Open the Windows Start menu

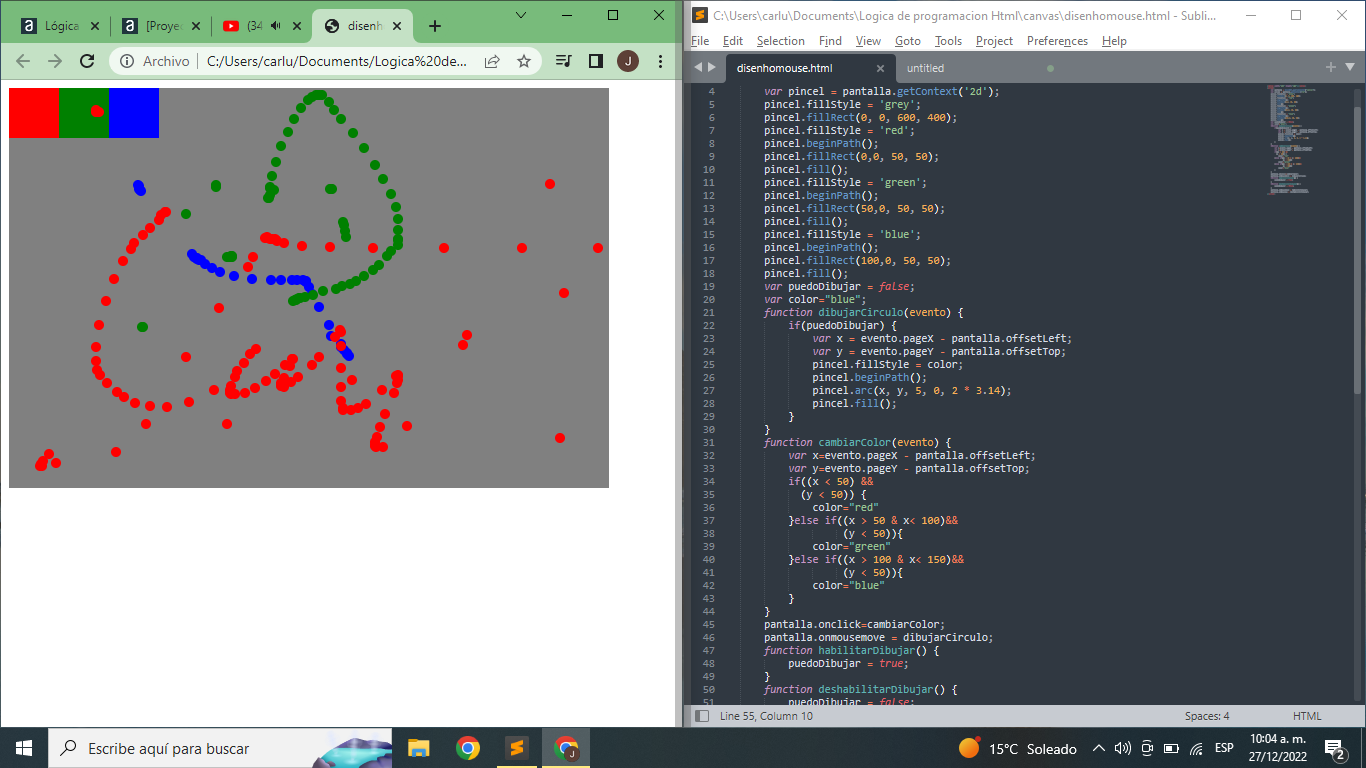tap(23, 748)
